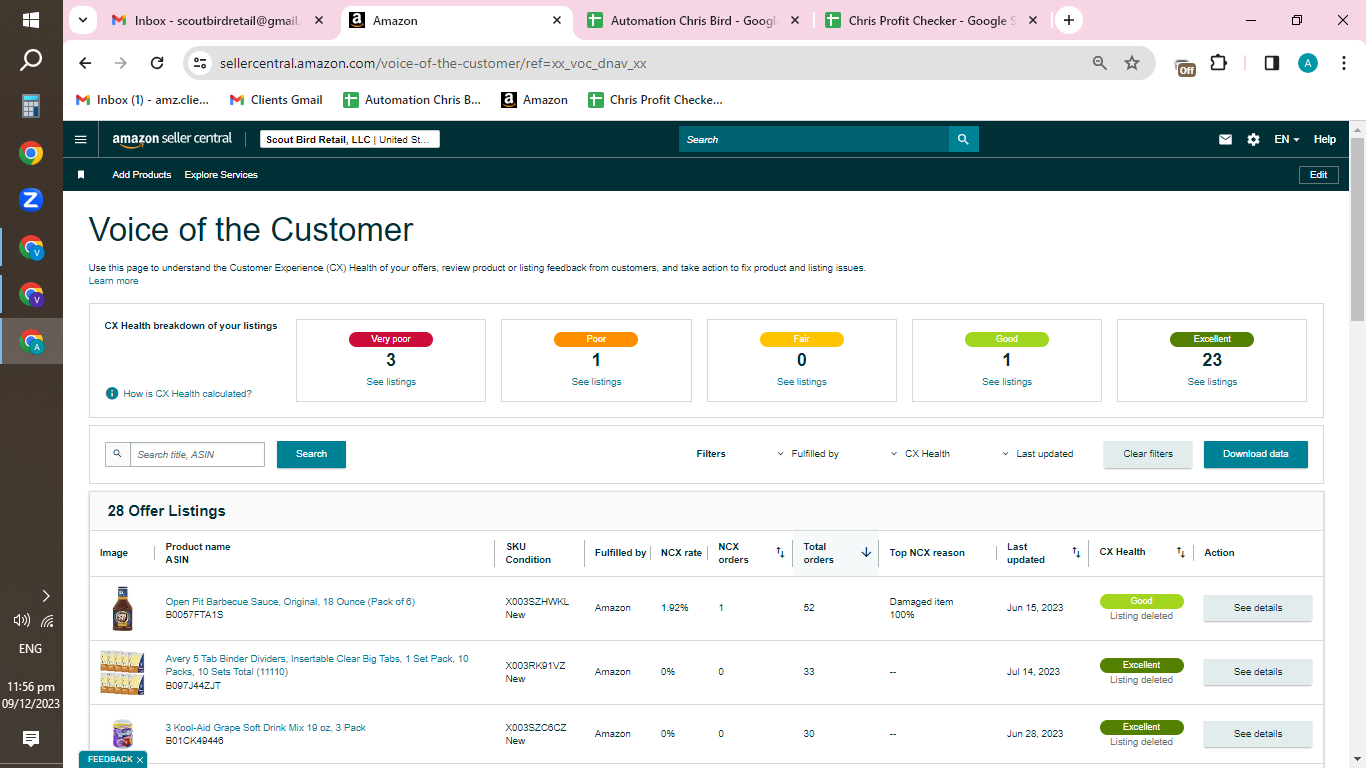The width and height of the screenshot is (1366, 768).
Task: Click the browser zoom magnifier icon
Action: click(x=1100, y=63)
